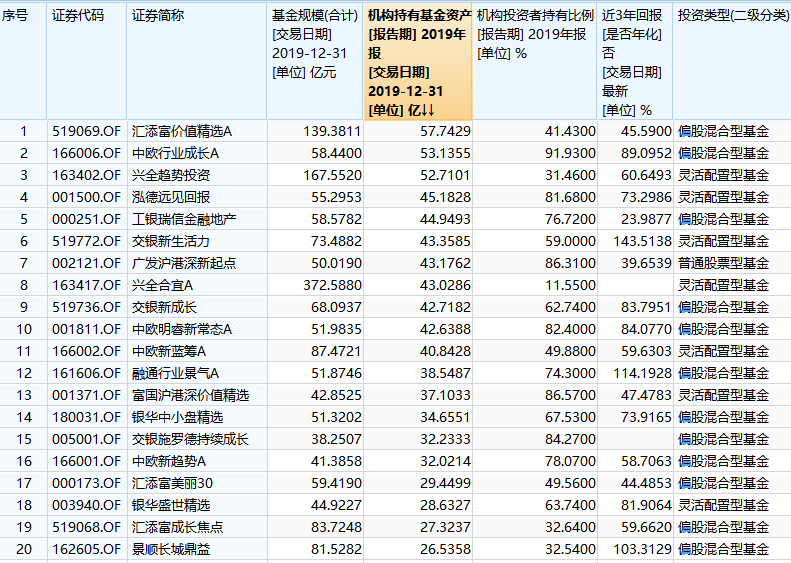Image resolution: width=791 pixels, height=563 pixels.
Task: Click institutional asset value 53.1355
Action: (445, 153)
